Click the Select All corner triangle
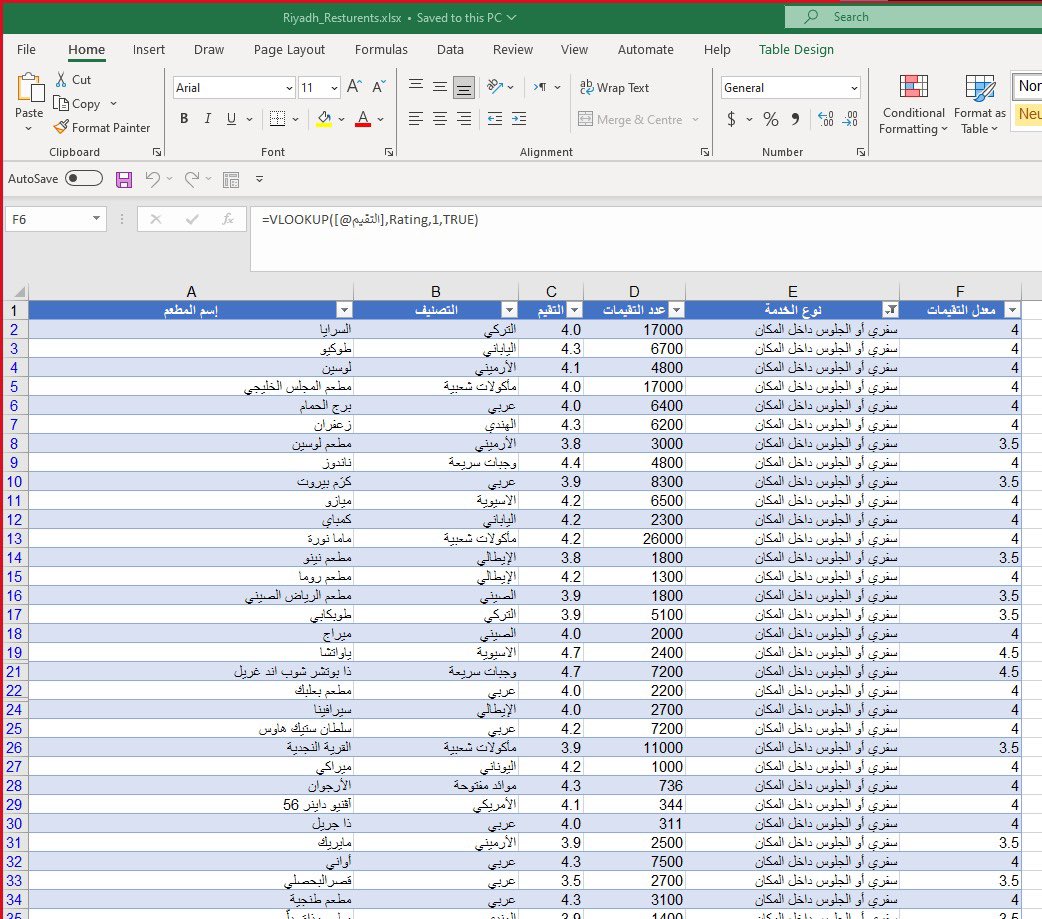The image size is (1042, 919). coord(19,291)
